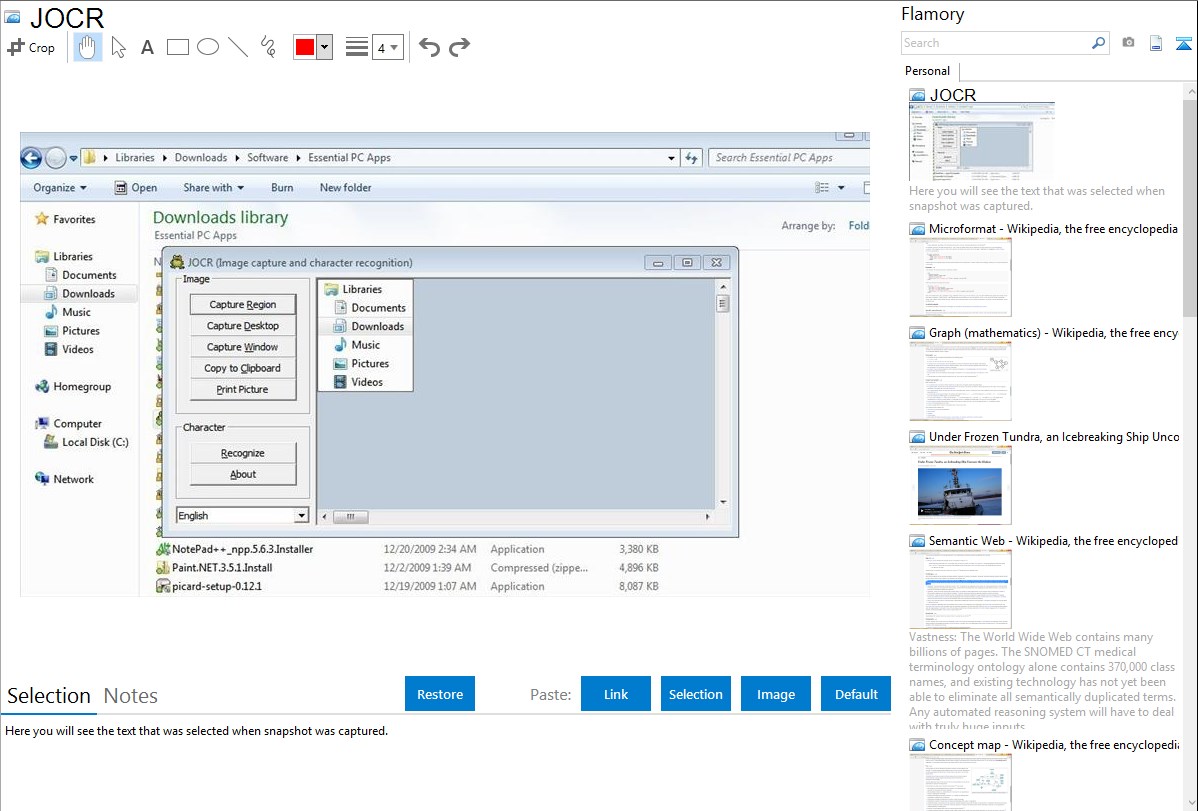Open the Microformat Wikipedia snapshot thumbnail
Image resolution: width=1198 pixels, height=811 pixels.
(960, 277)
